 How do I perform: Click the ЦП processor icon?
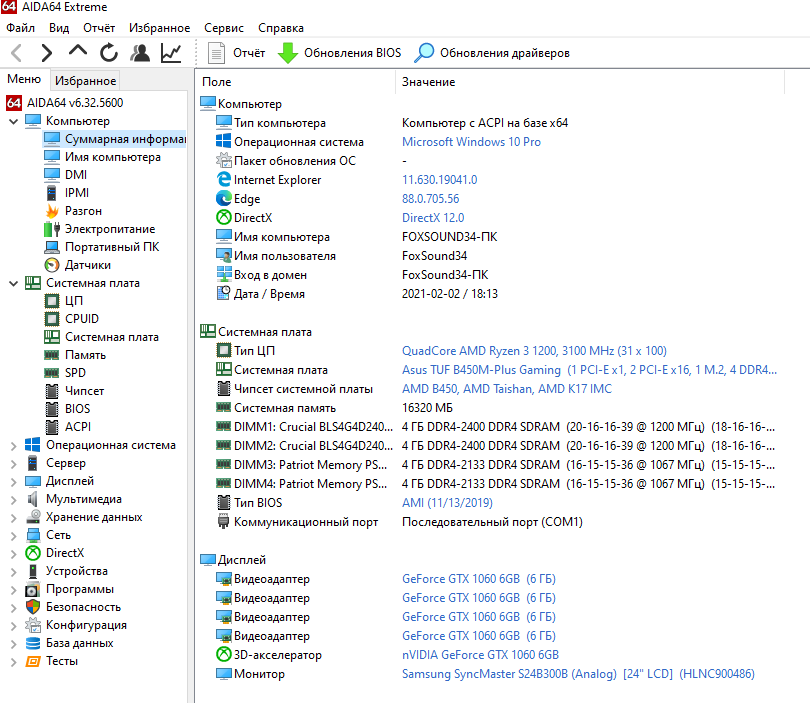52,301
